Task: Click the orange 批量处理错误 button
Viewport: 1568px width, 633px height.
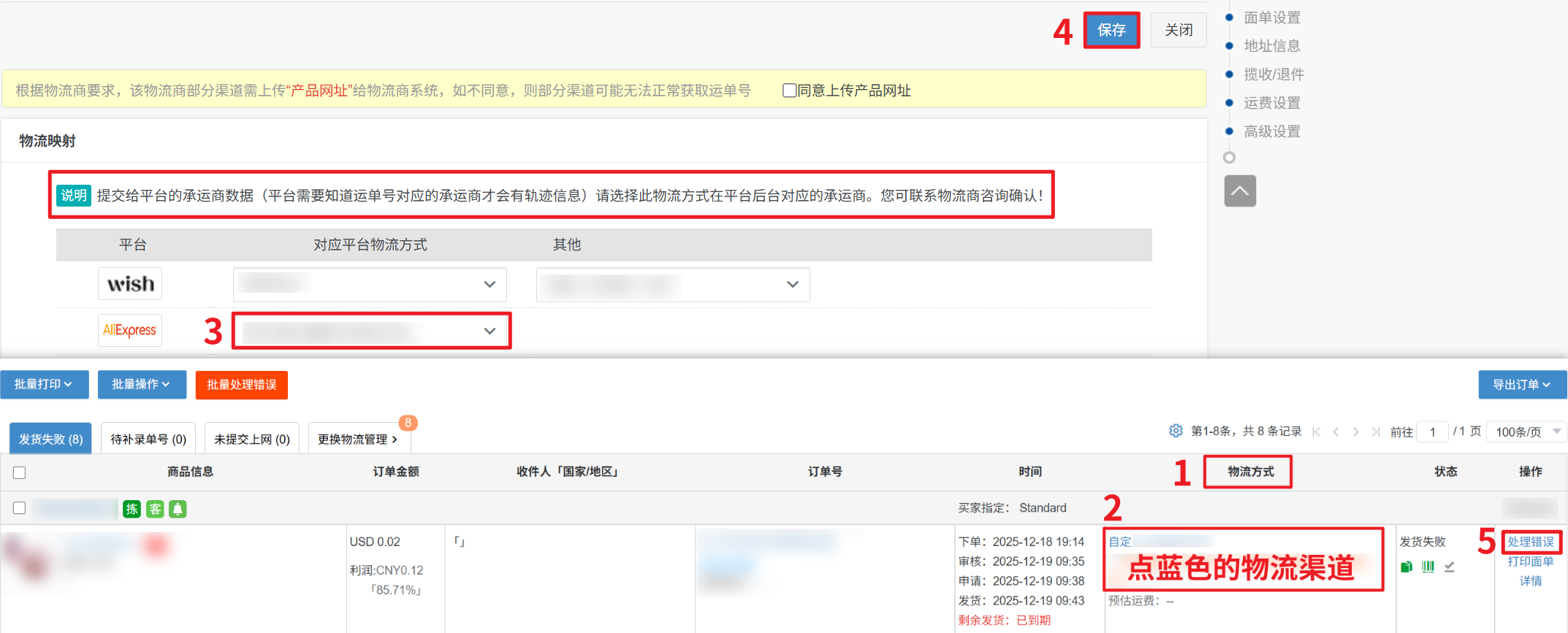Action: point(241,385)
